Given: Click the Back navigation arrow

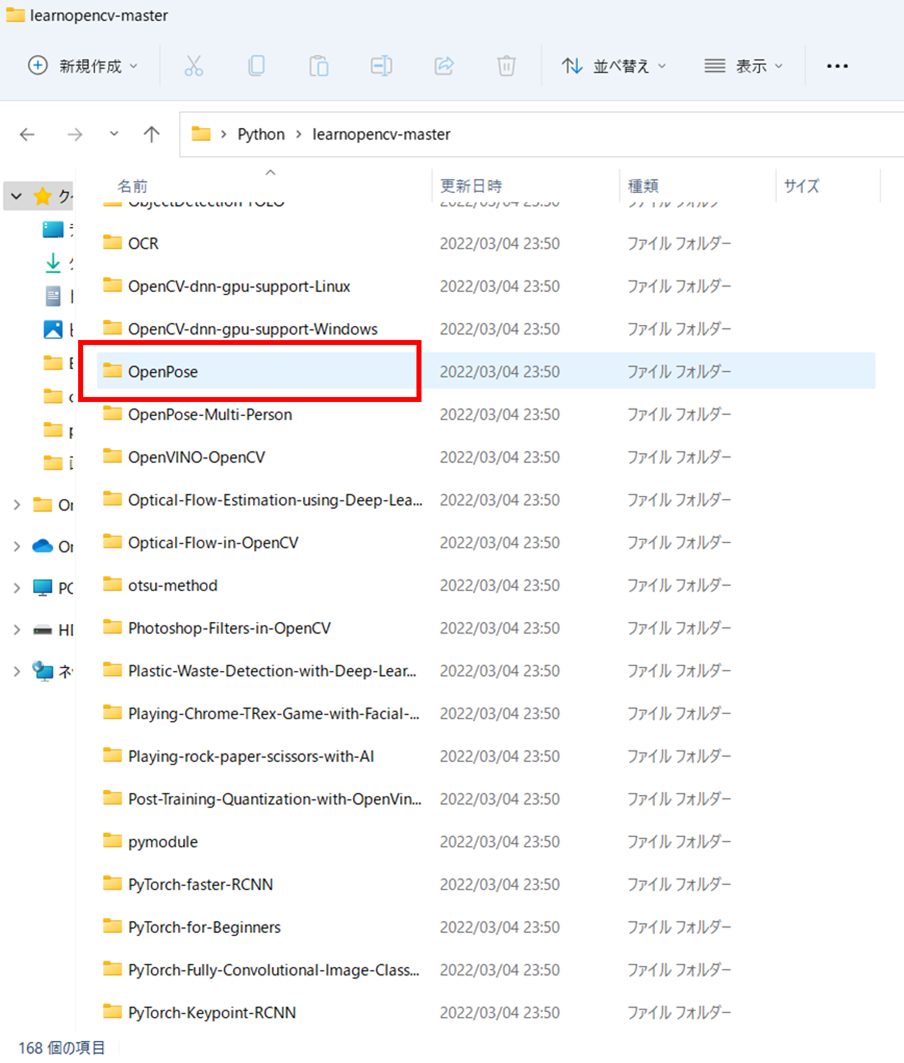Looking at the screenshot, I should click(x=27, y=134).
